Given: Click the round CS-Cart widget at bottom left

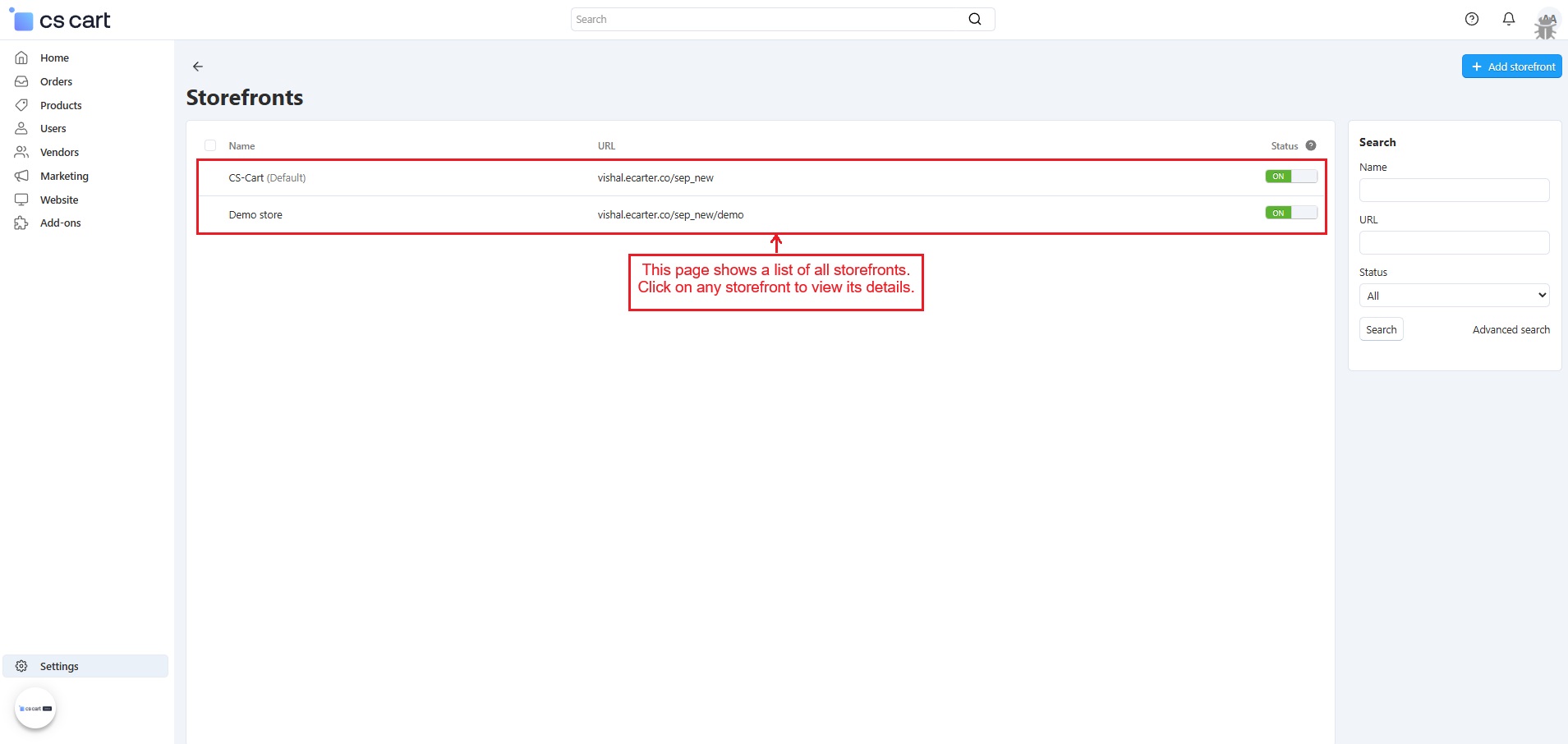Looking at the screenshot, I should (x=35, y=708).
